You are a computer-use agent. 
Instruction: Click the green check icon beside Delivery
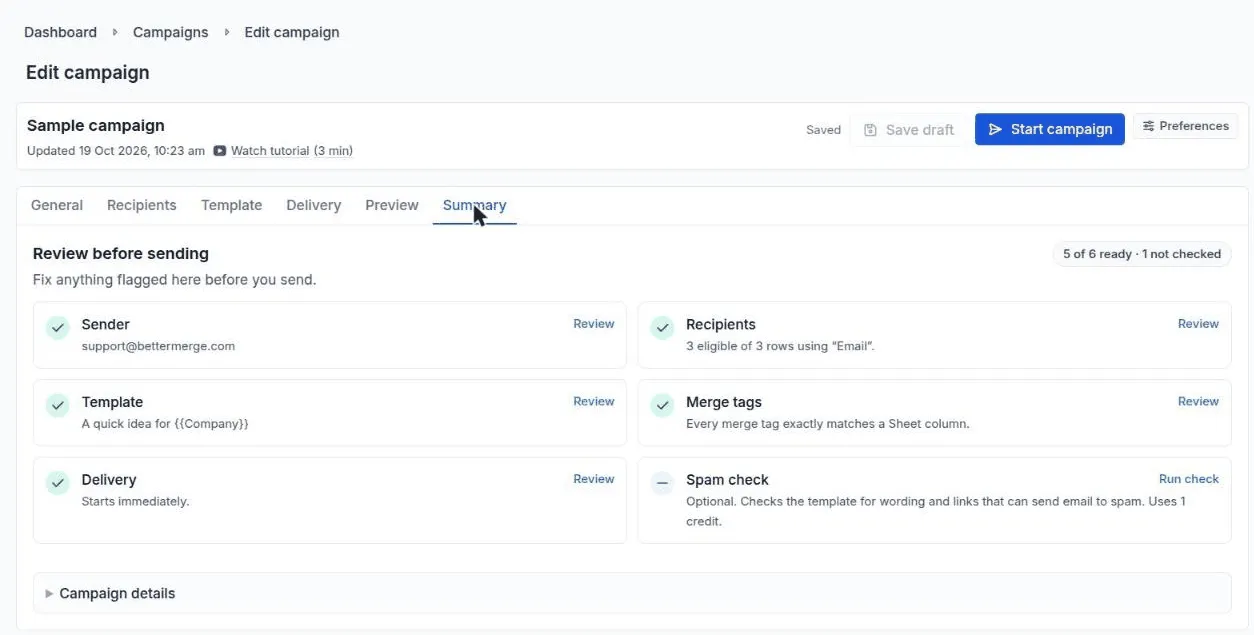pos(58,483)
